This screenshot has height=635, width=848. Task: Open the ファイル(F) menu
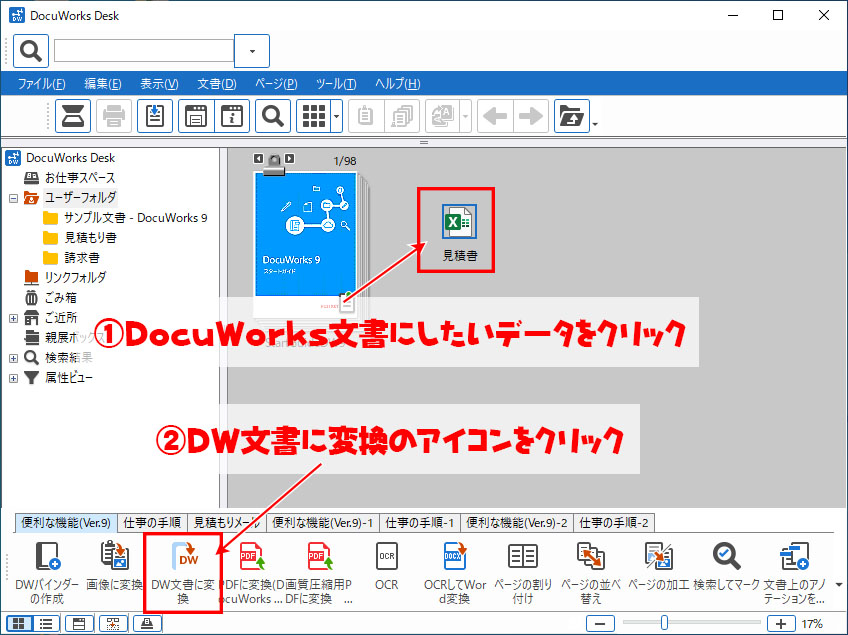click(x=42, y=84)
